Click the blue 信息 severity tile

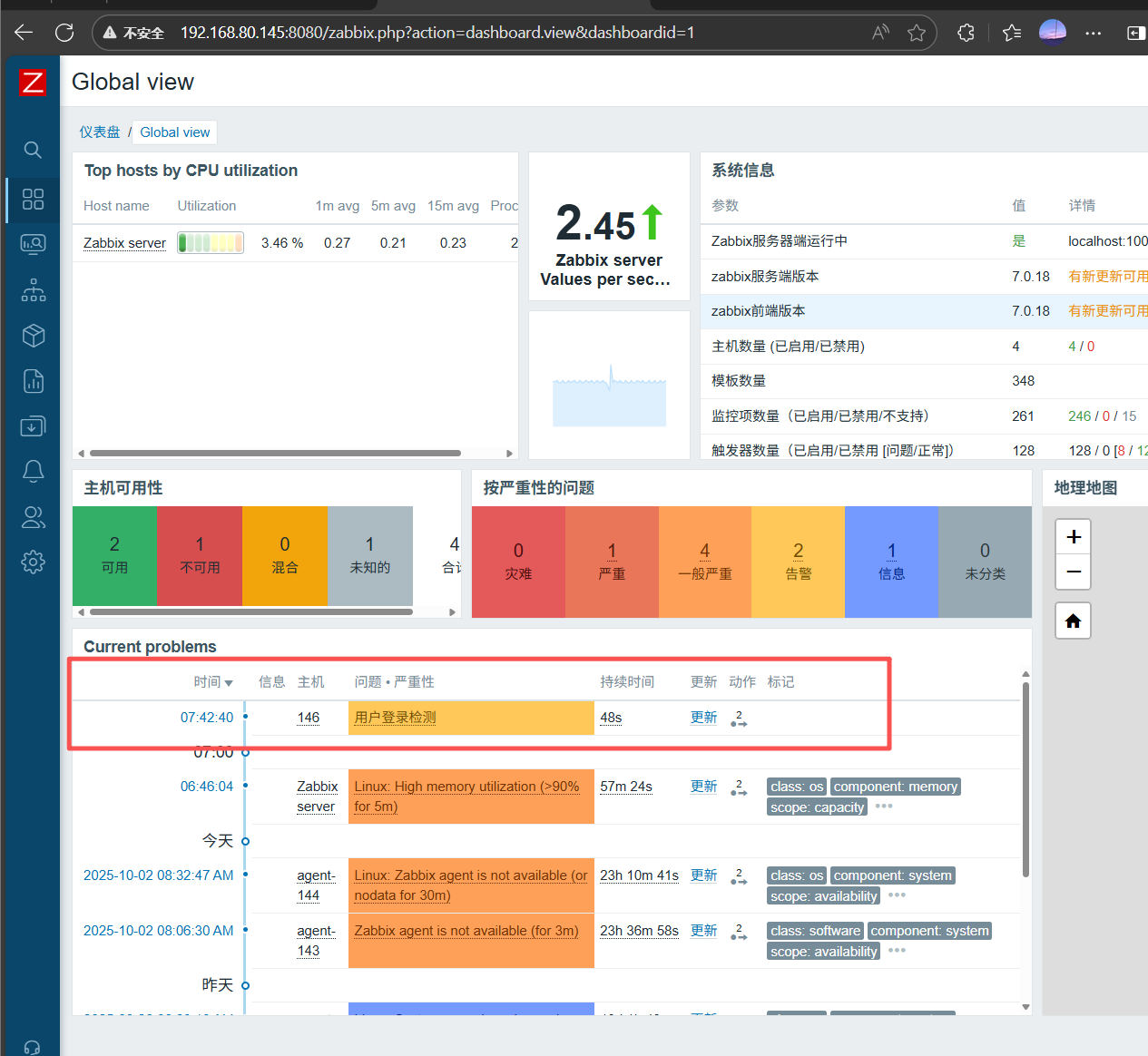[891, 562]
